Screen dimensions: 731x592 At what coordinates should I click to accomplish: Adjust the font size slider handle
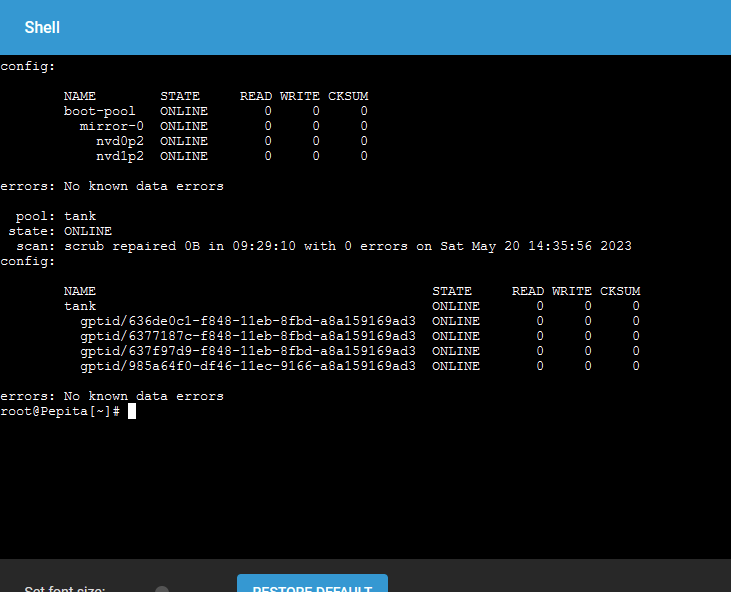pos(162,589)
